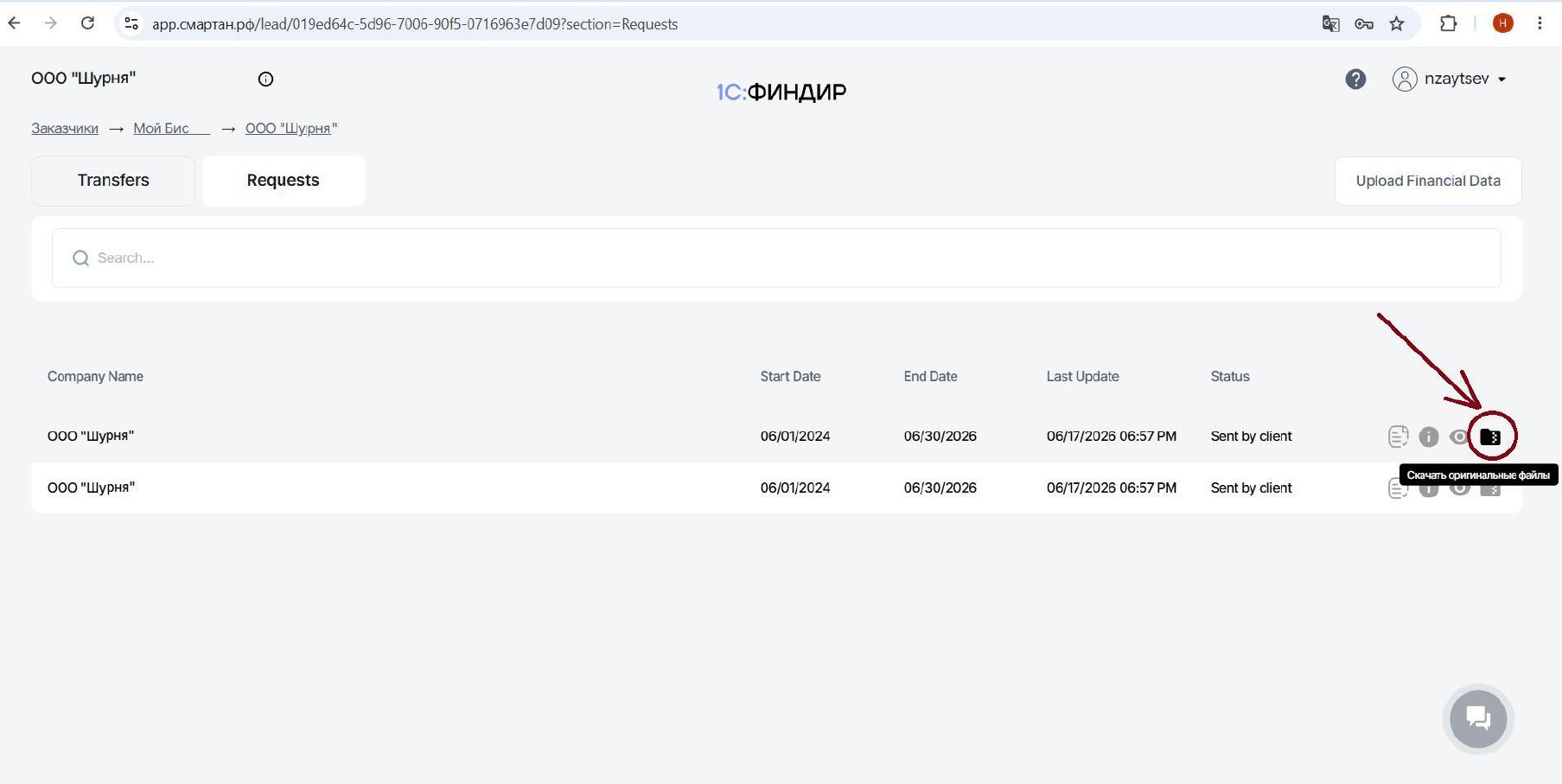This screenshot has width=1562, height=784.
Task: Click Sent by client status in second row
Action: (1251, 488)
